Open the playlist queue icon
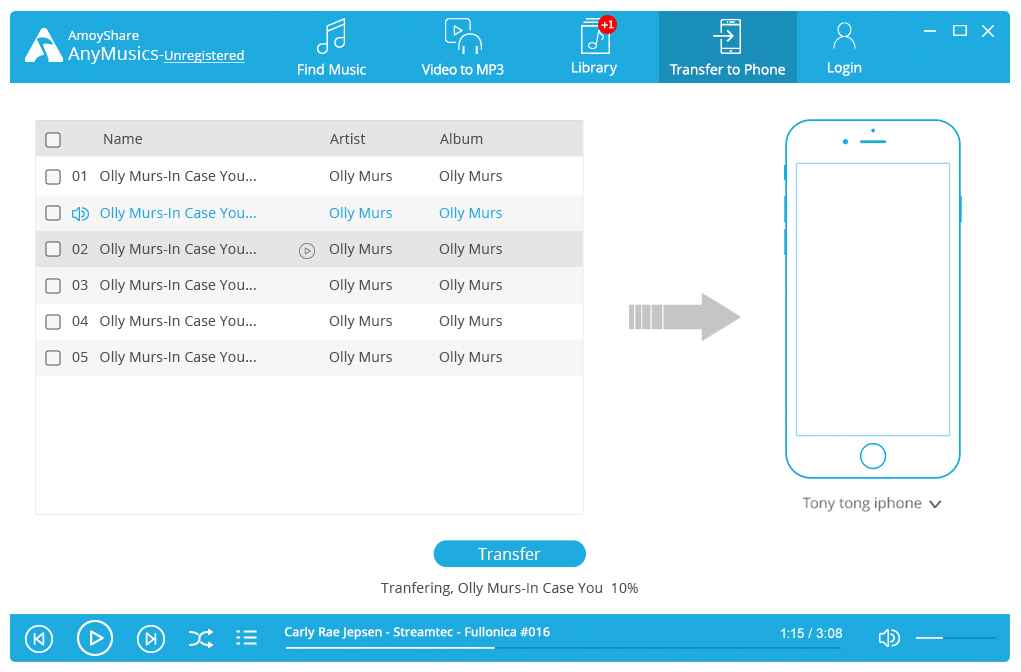The width and height of the screenshot is (1021, 672). click(x=246, y=638)
